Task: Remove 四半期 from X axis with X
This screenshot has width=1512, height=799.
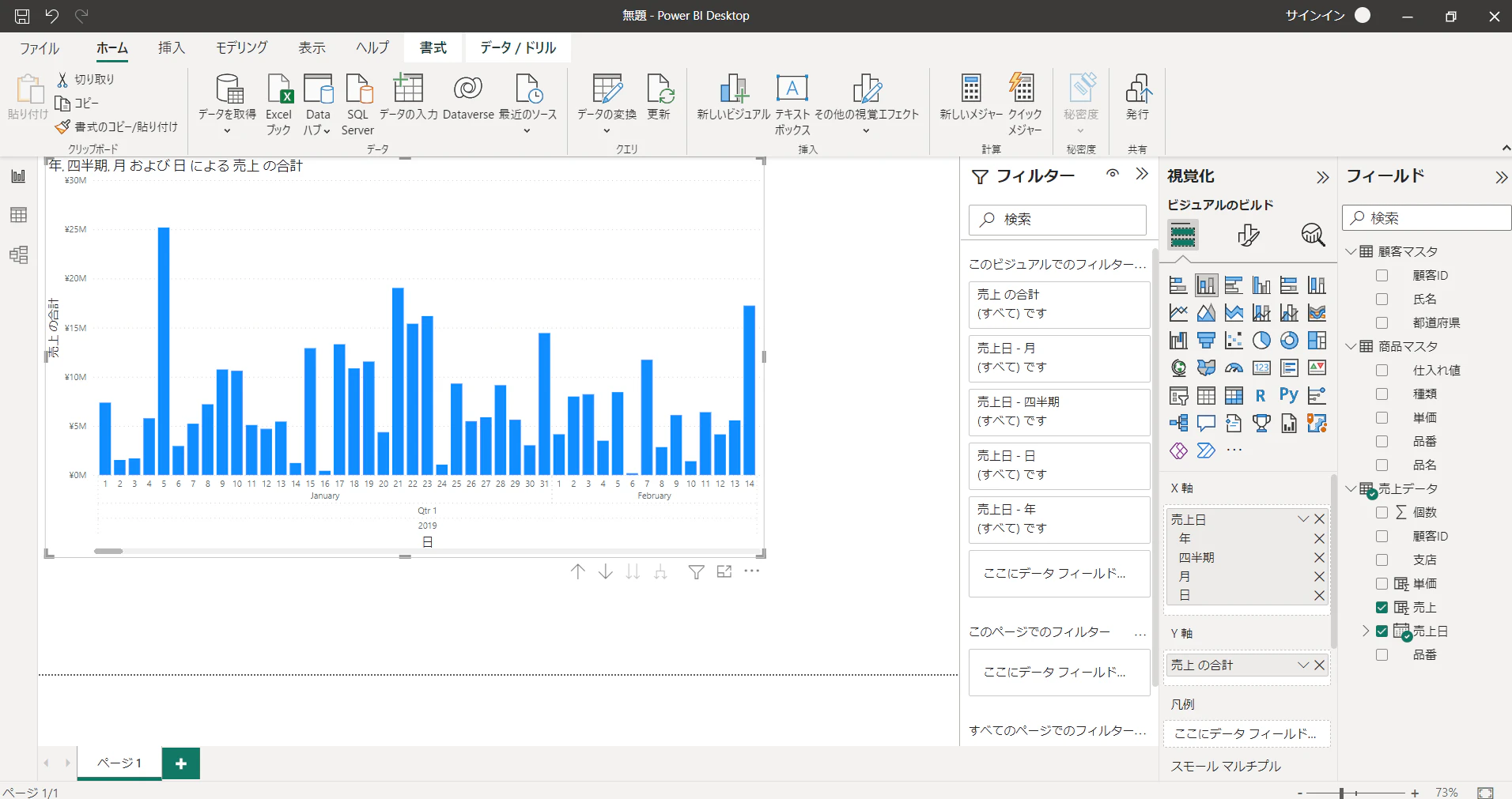Action: coord(1319,558)
